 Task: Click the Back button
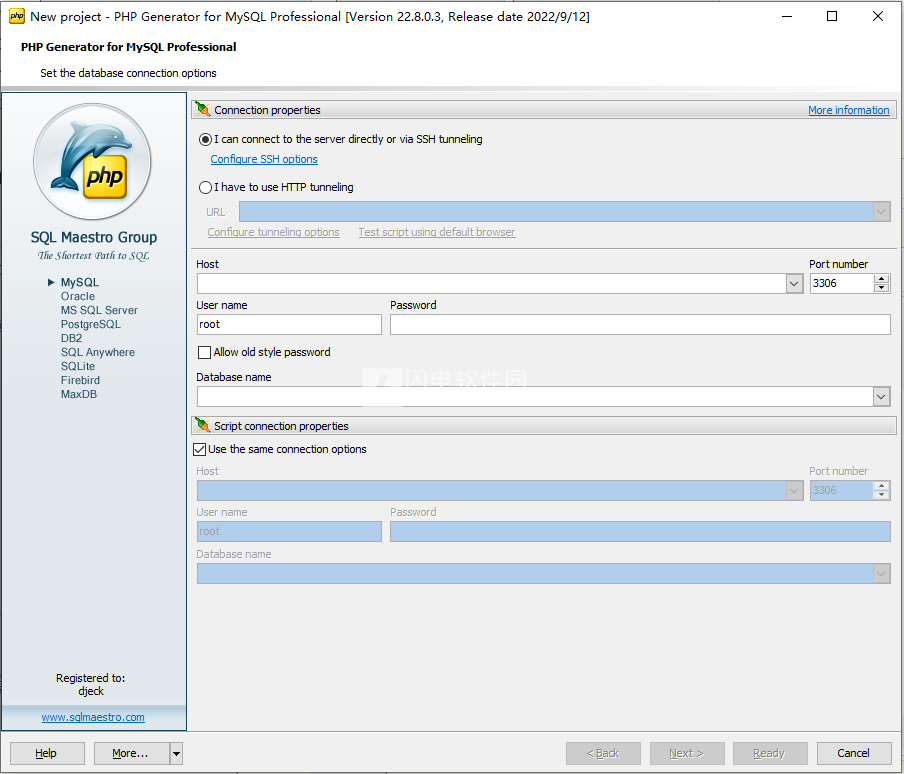(603, 753)
